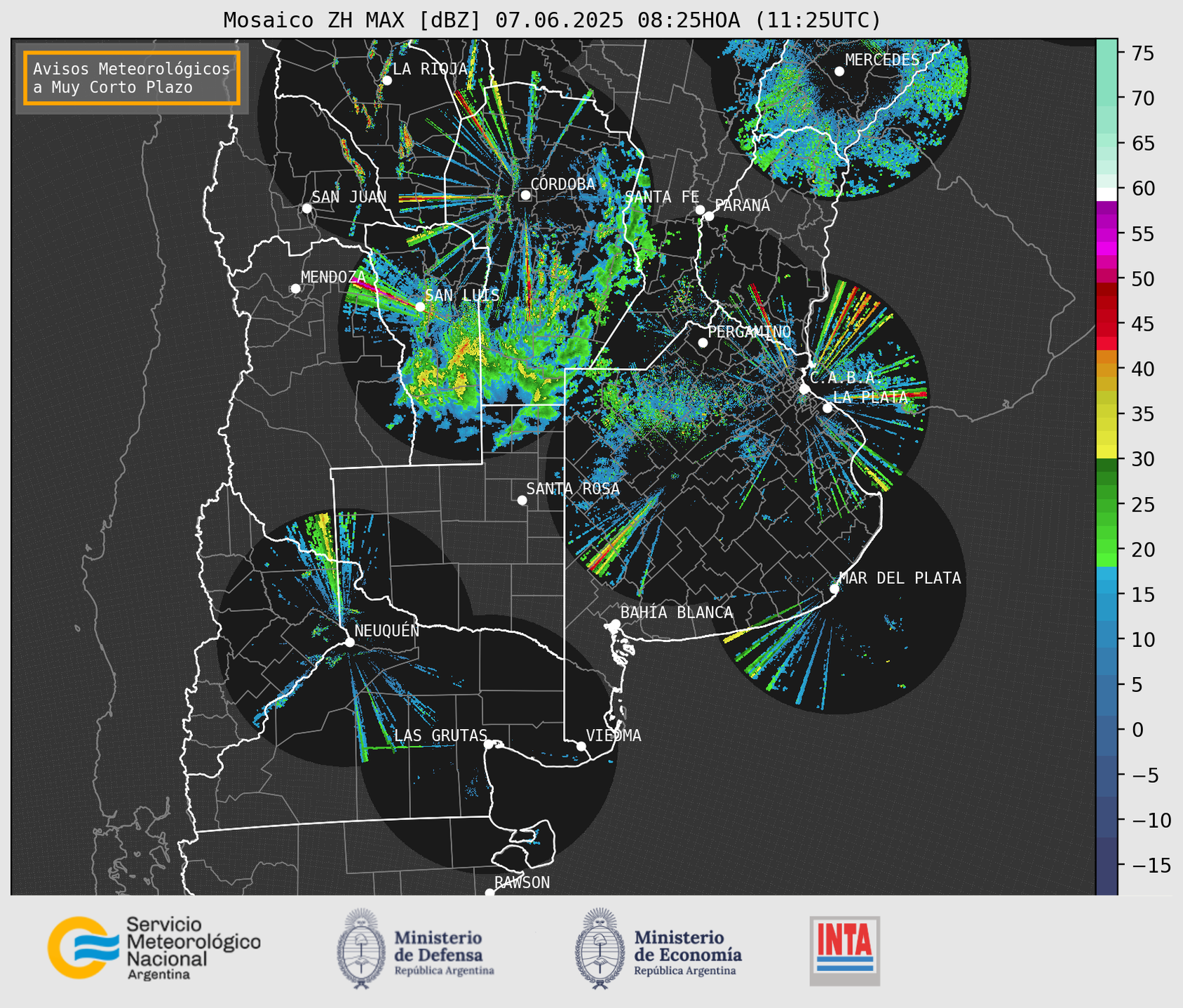Click the Servicio Meteorológico Nacional logo
This screenshot has height=1008, width=1183.
click(154, 948)
